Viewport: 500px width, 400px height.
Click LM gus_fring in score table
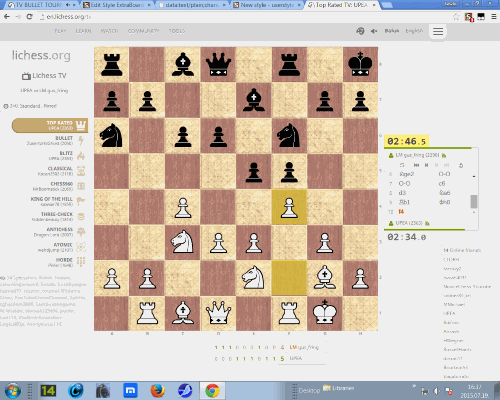(304, 347)
